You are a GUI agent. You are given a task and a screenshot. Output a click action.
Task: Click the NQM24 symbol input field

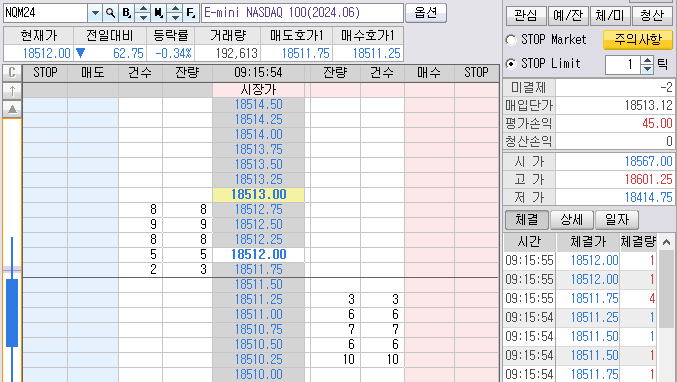click(x=45, y=13)
